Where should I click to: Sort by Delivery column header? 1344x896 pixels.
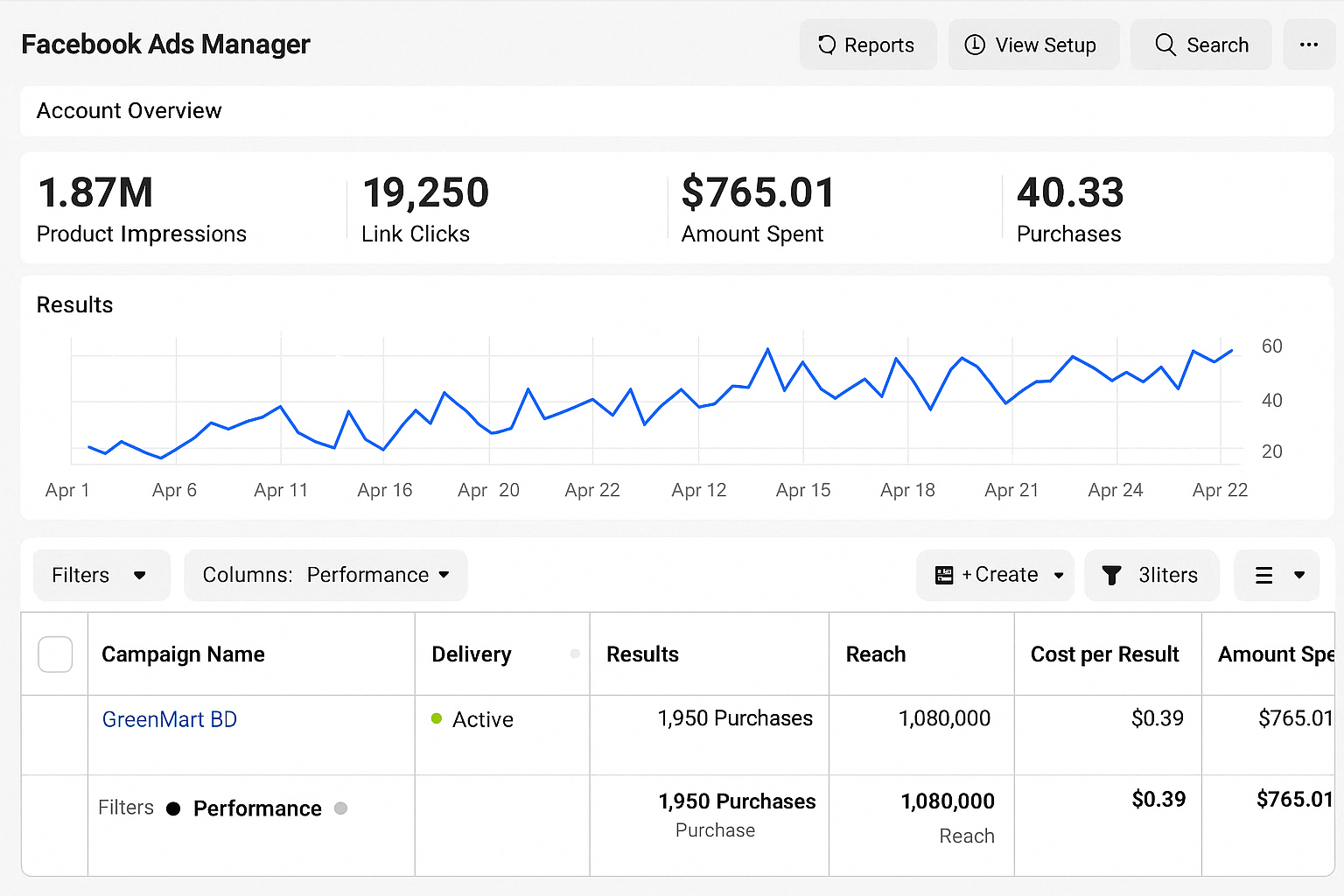(472, 654)
